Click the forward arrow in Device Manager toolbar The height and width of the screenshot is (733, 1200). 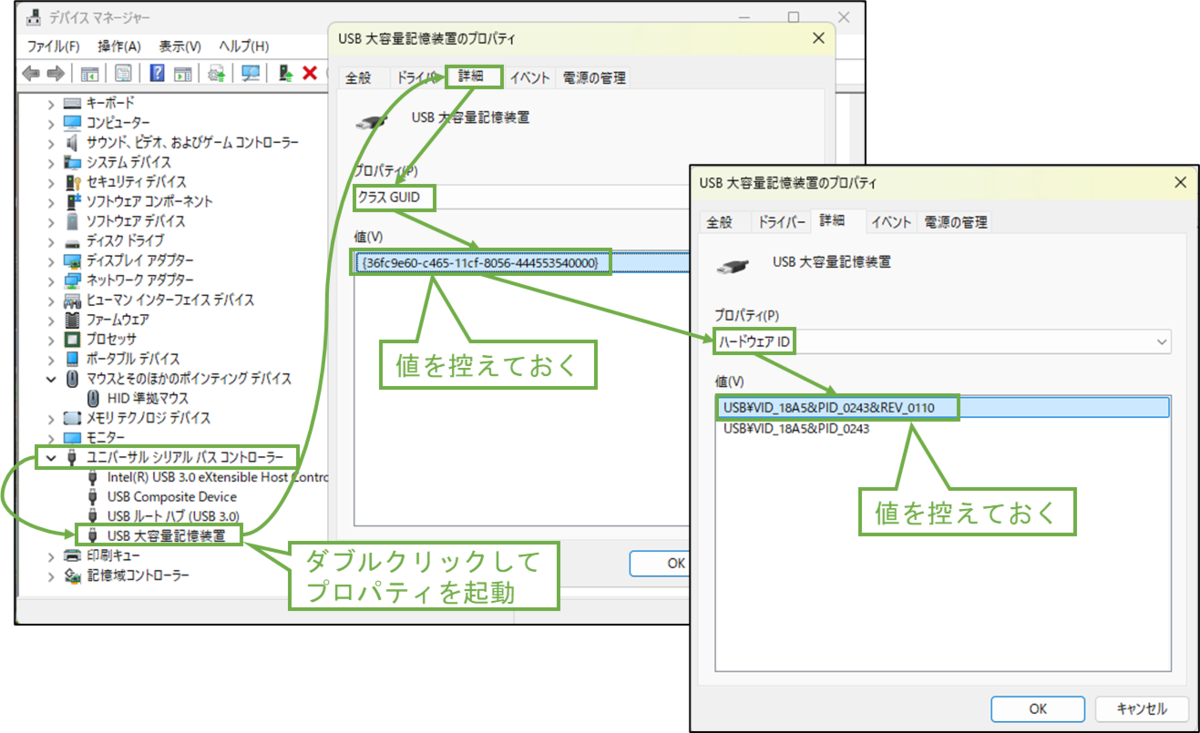tap(55, 72)
